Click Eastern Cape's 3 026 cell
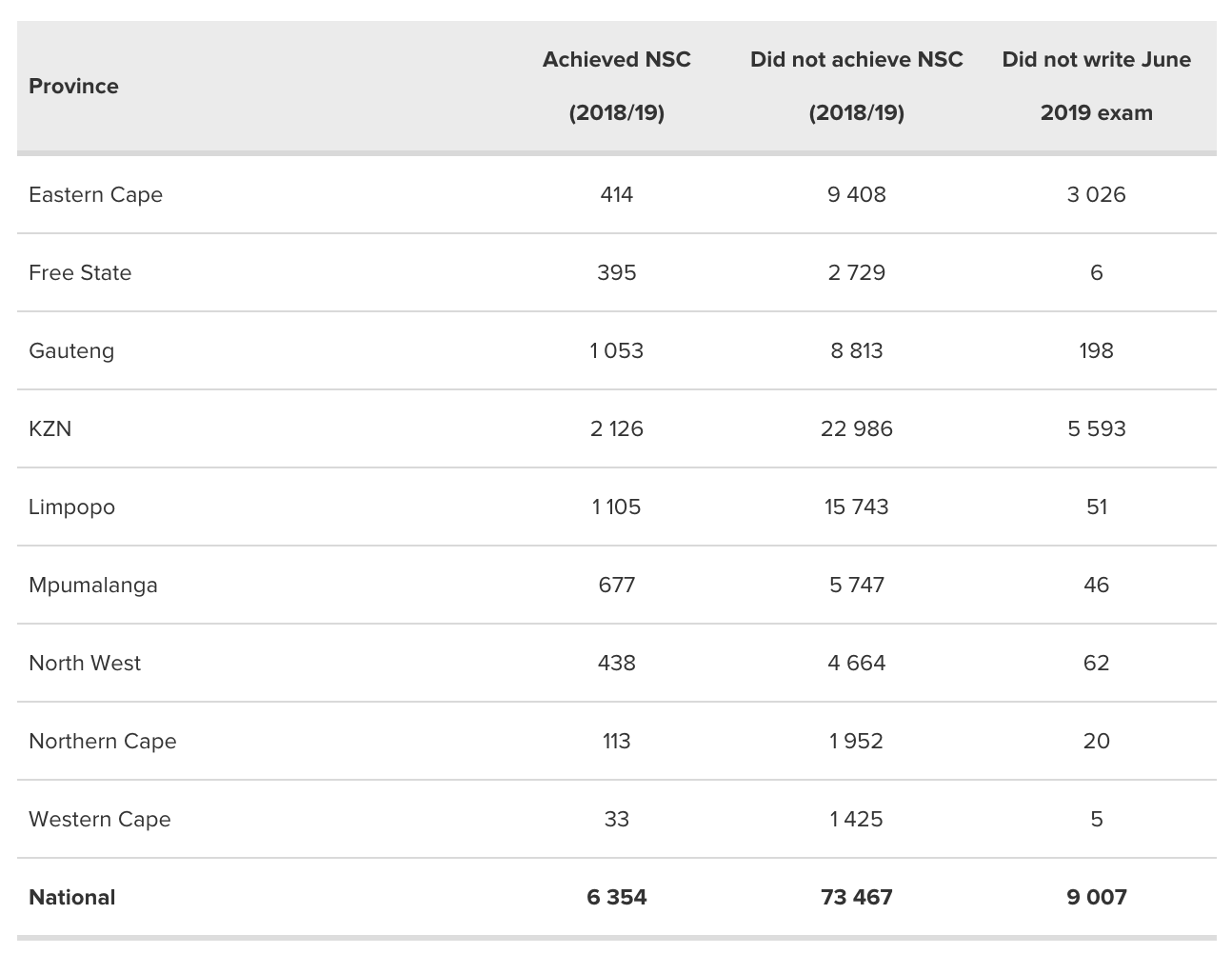This screenshot has height=954, width=1232. 1097,194
